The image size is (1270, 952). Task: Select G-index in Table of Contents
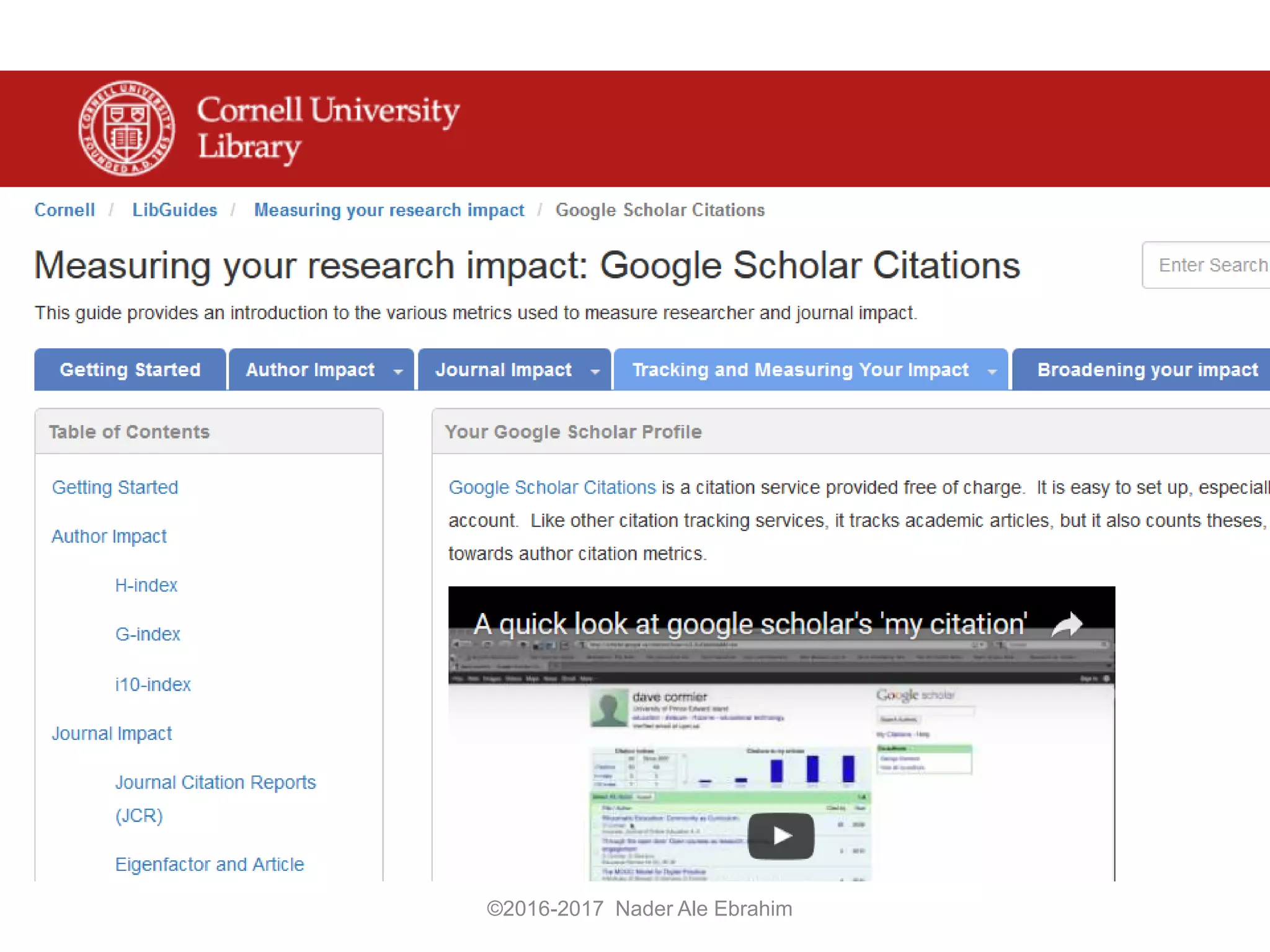pos(148,634)
